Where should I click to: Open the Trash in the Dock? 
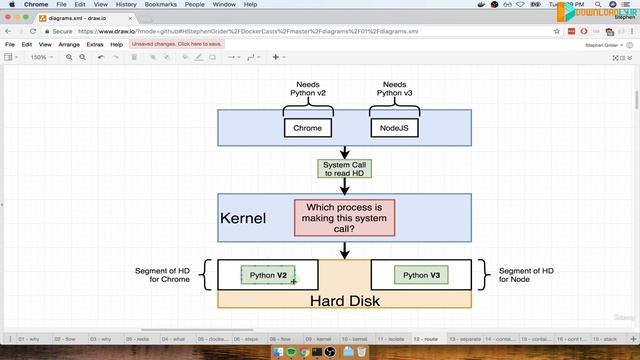coord(362,352)
